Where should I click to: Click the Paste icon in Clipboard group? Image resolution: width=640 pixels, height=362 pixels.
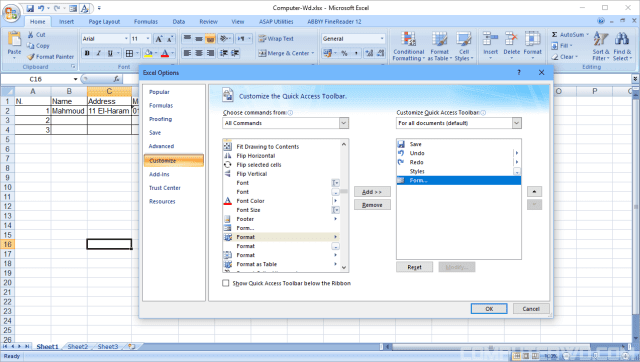coord(14,39)
